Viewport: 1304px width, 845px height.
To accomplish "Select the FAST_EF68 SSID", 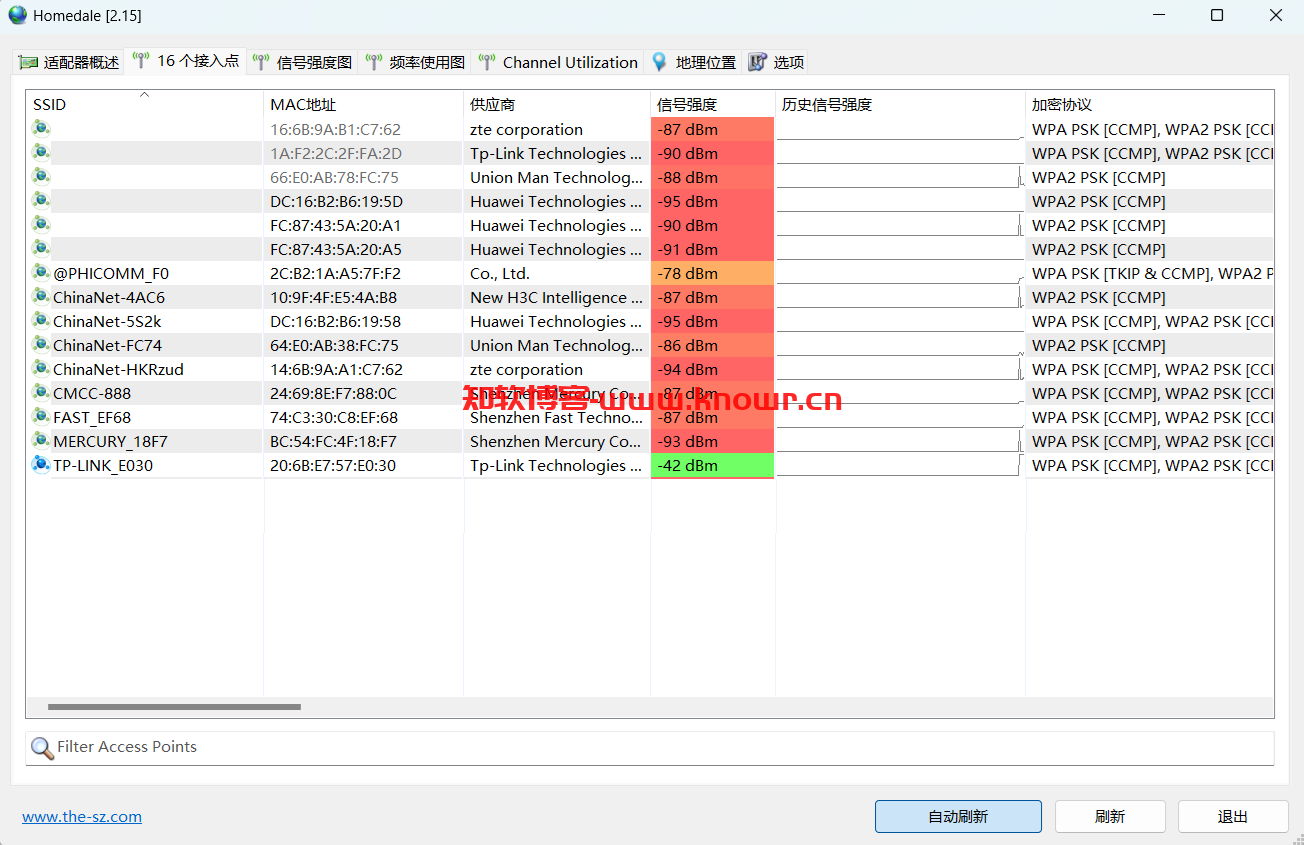I will [92, 417].
